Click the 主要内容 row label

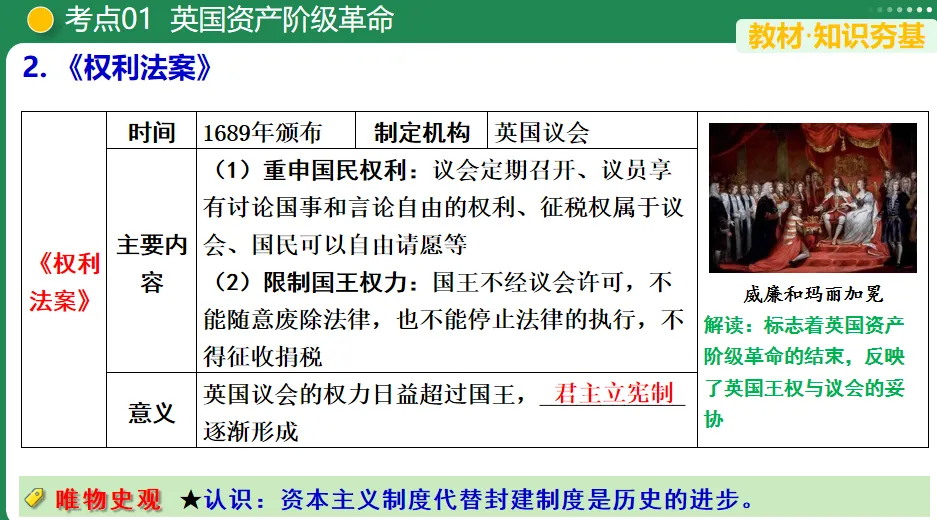pyautogui.click(x=152, y=263)
